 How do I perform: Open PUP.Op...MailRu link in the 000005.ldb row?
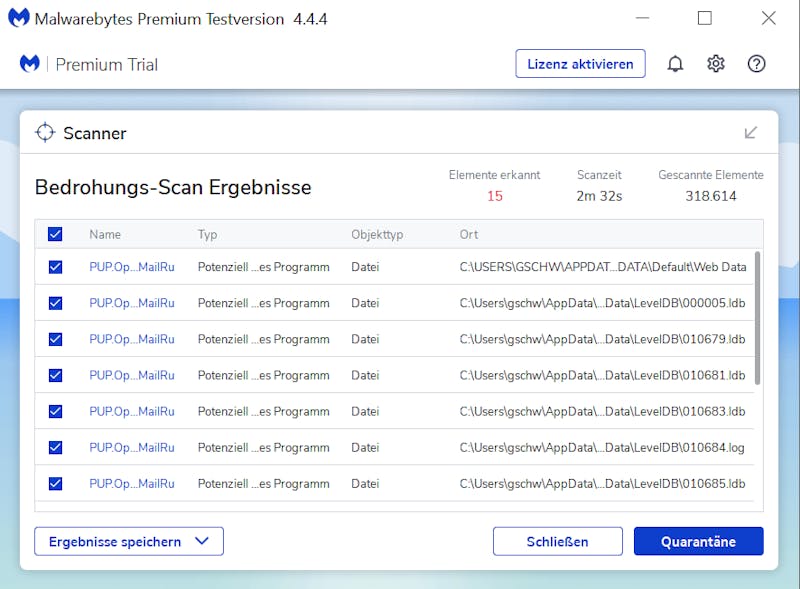click(132, 303)
